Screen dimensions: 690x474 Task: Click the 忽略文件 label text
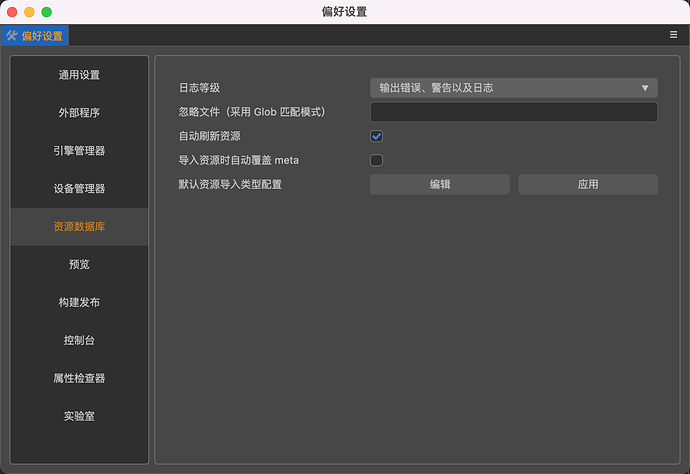pos(252,112)
